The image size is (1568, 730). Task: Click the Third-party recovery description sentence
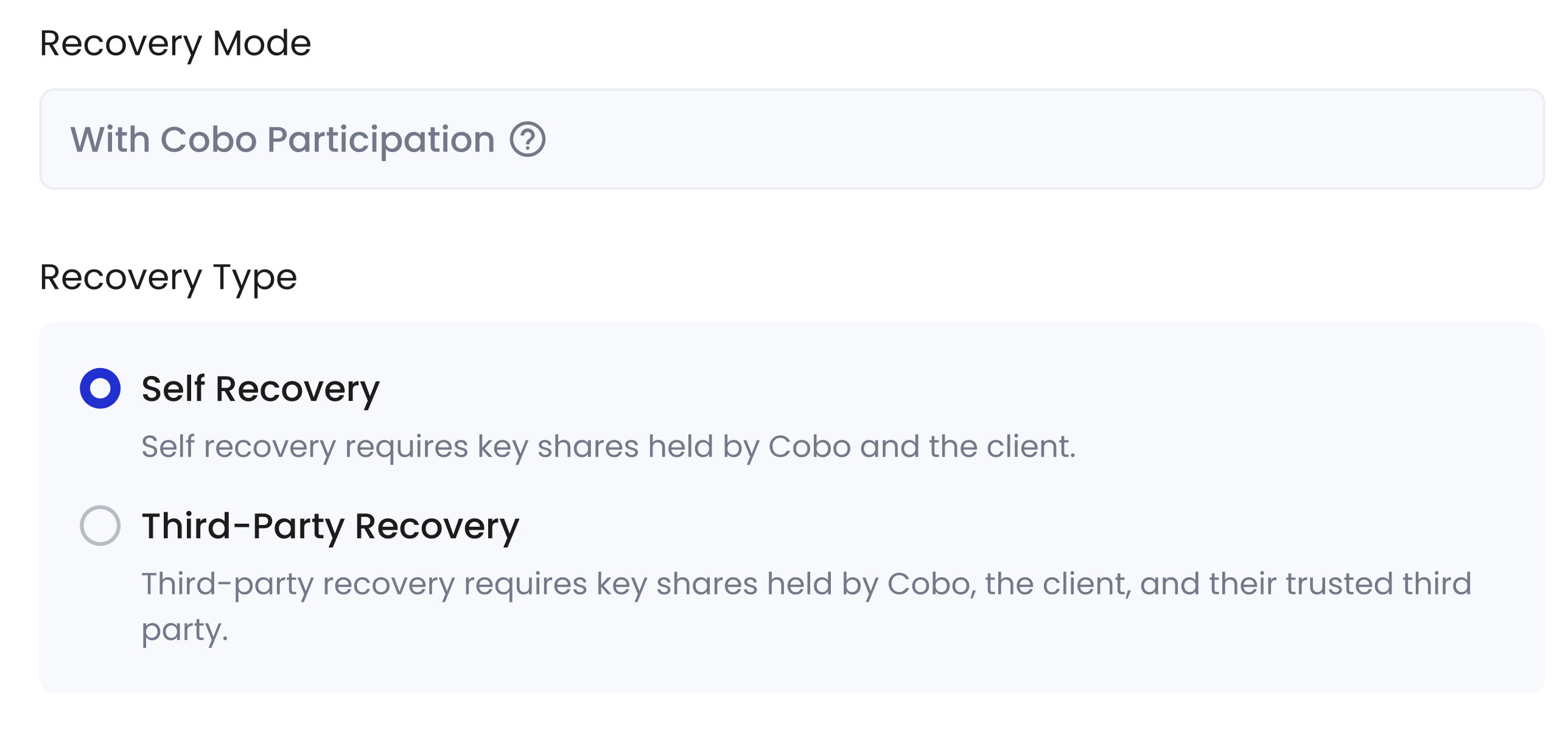(x=807, y=607)
